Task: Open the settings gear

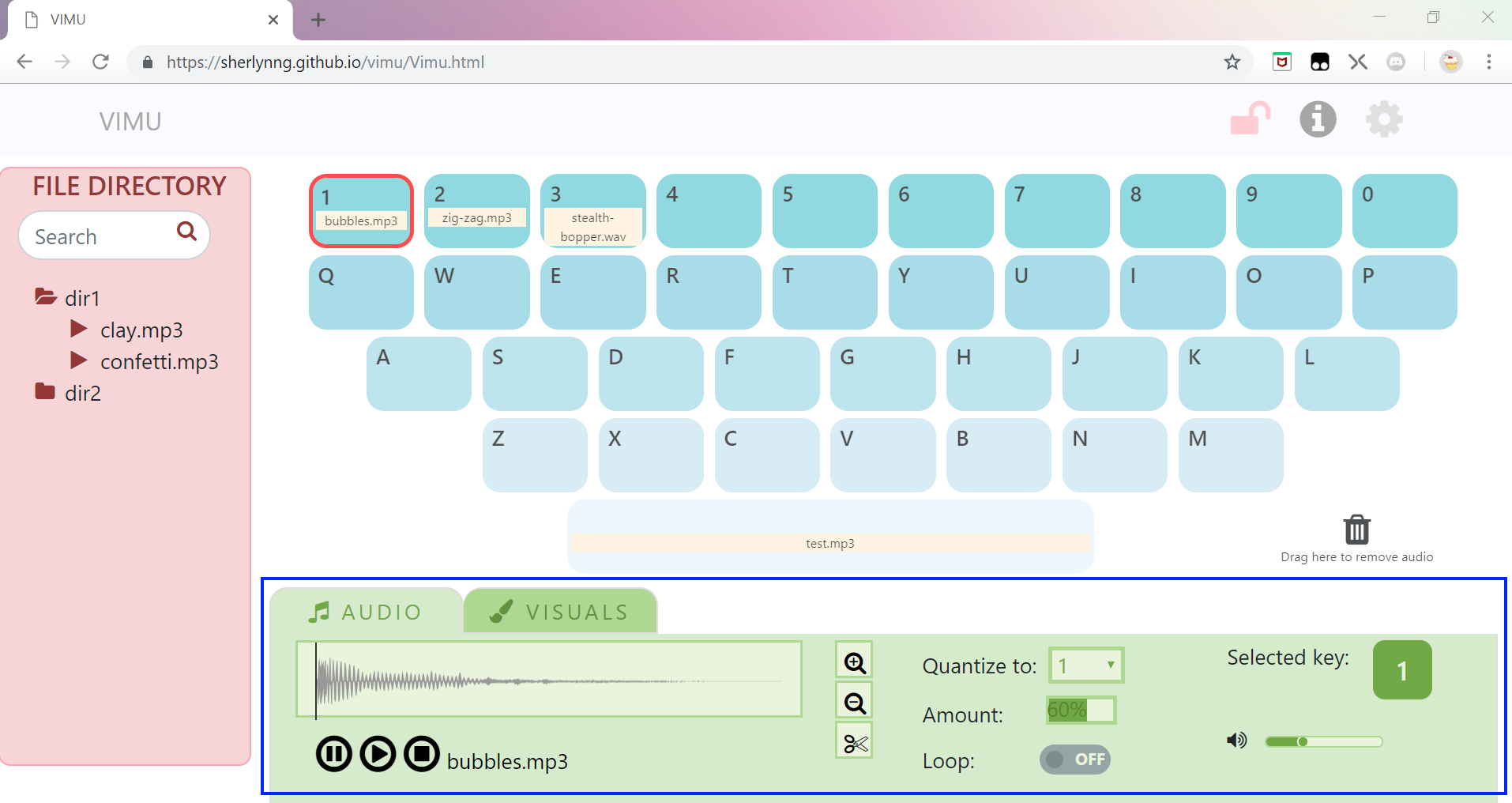Action: click(1384, 119)
